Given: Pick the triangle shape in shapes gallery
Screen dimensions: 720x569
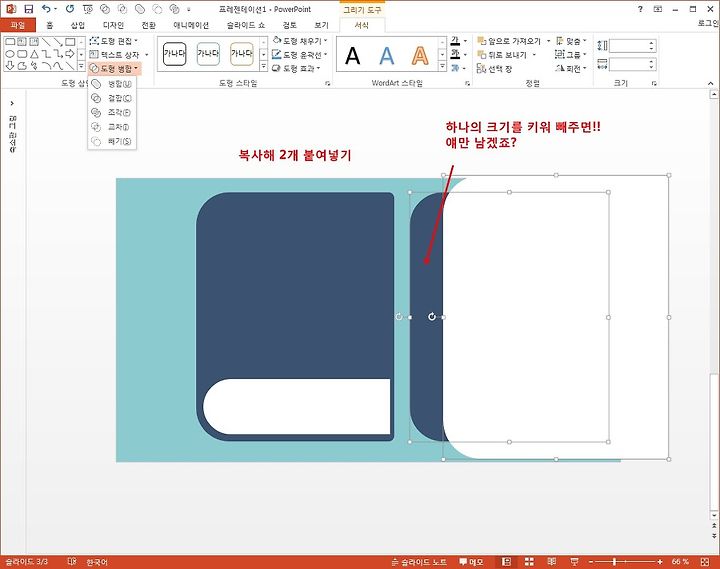Looking at the screenshot, I should (x=34, y=54).
